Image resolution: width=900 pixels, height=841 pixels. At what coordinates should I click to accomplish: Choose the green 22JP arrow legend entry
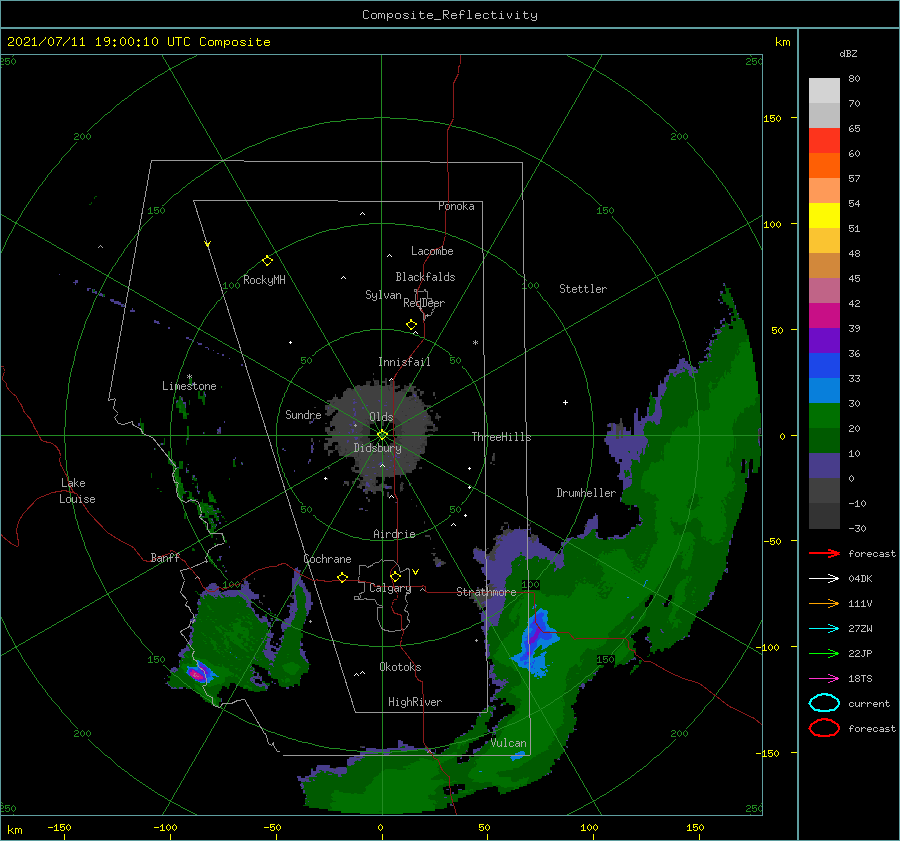[824, 653]
